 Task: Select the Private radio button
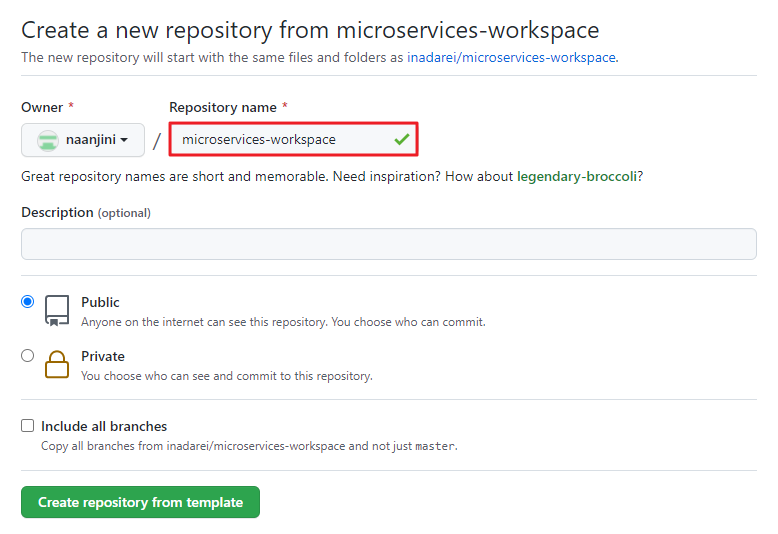pos(28,355)
